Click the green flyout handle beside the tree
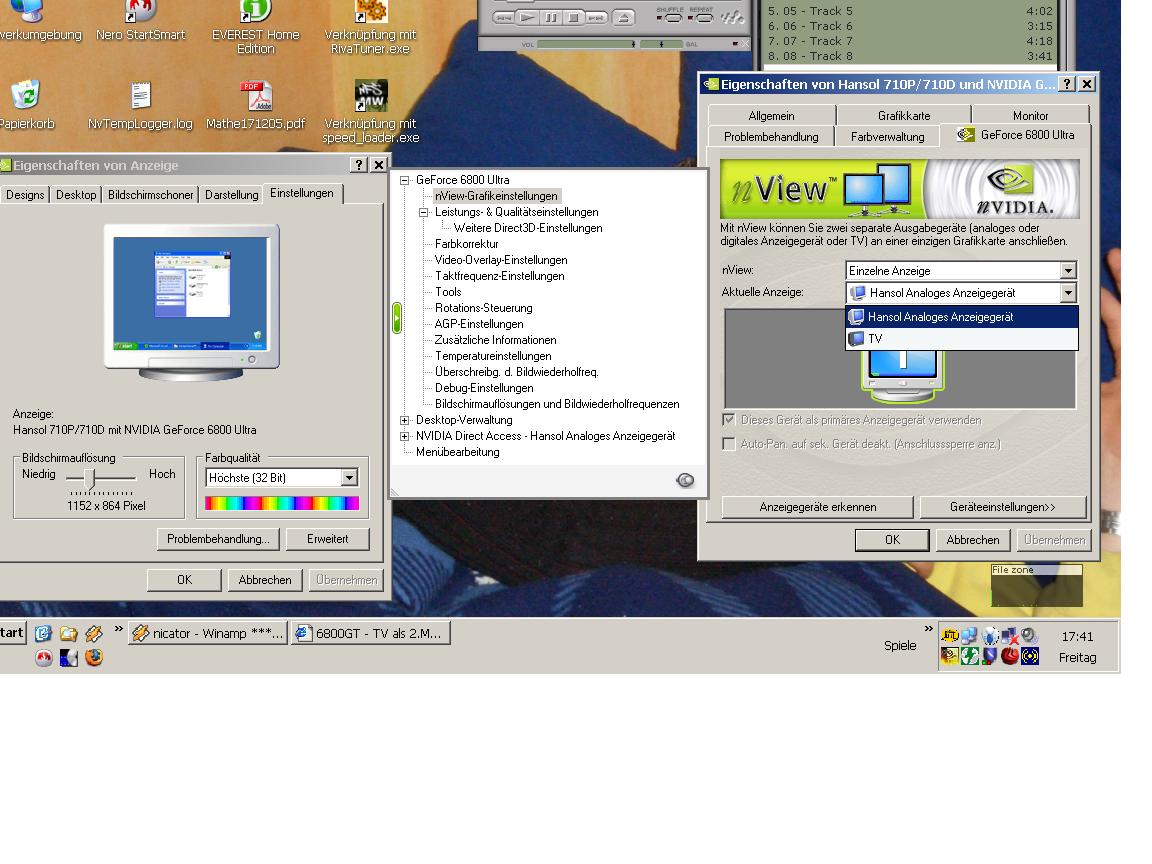This screenshot has width=1152, height=864. [x=397, y=317]
